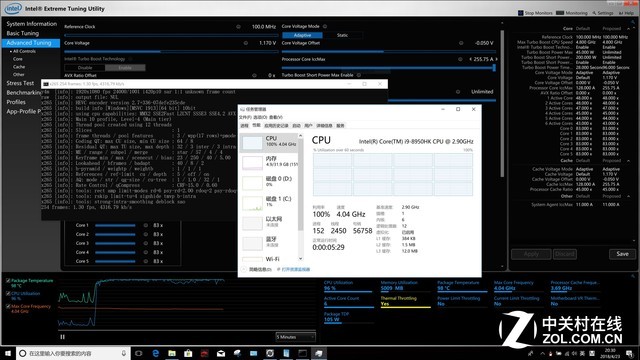Collapse Other section in right summary panel
This screenshot has height=360, width=640.
click(x=629, y=196)
